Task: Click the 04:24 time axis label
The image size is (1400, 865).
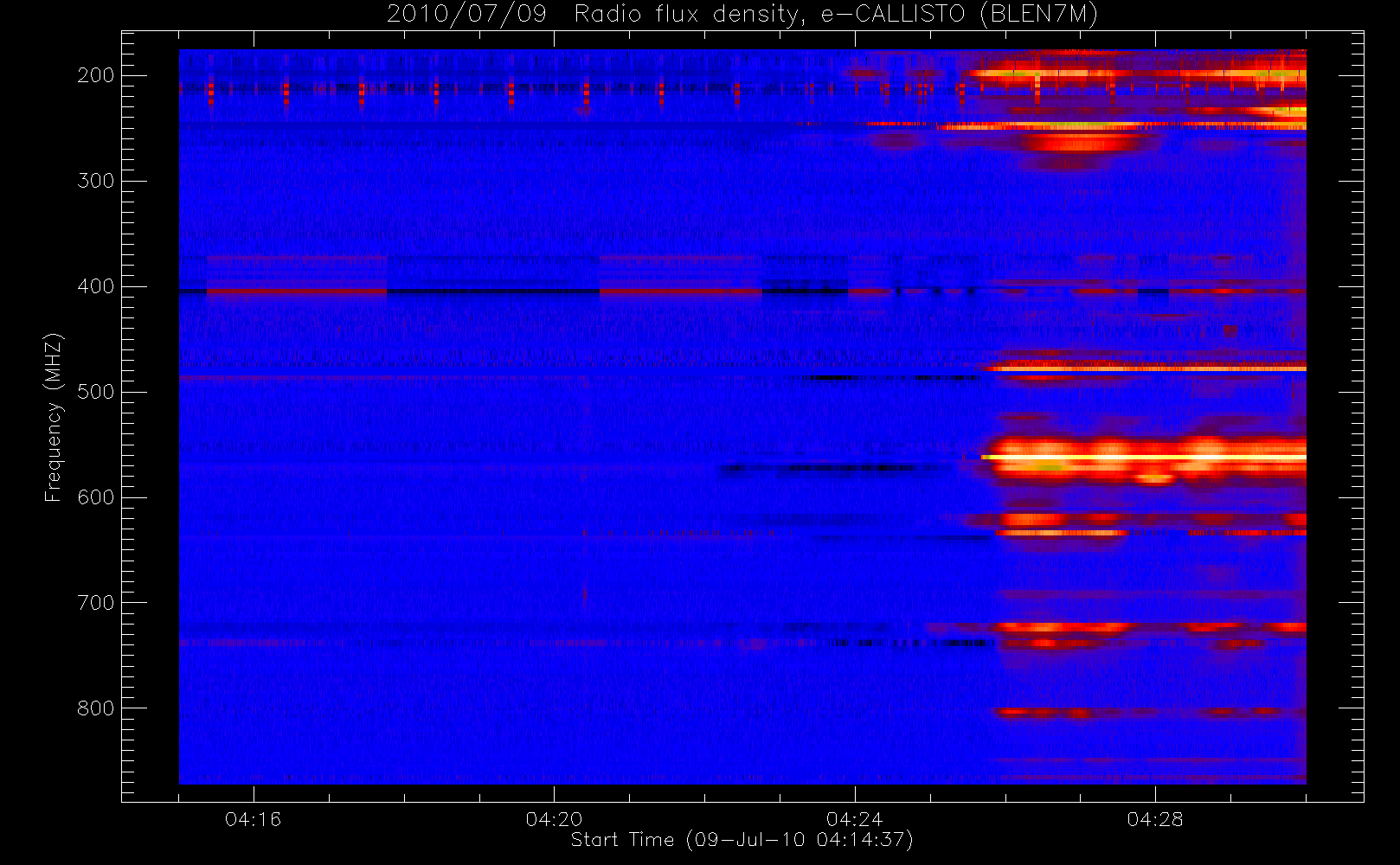Action: tap(855, 819)
